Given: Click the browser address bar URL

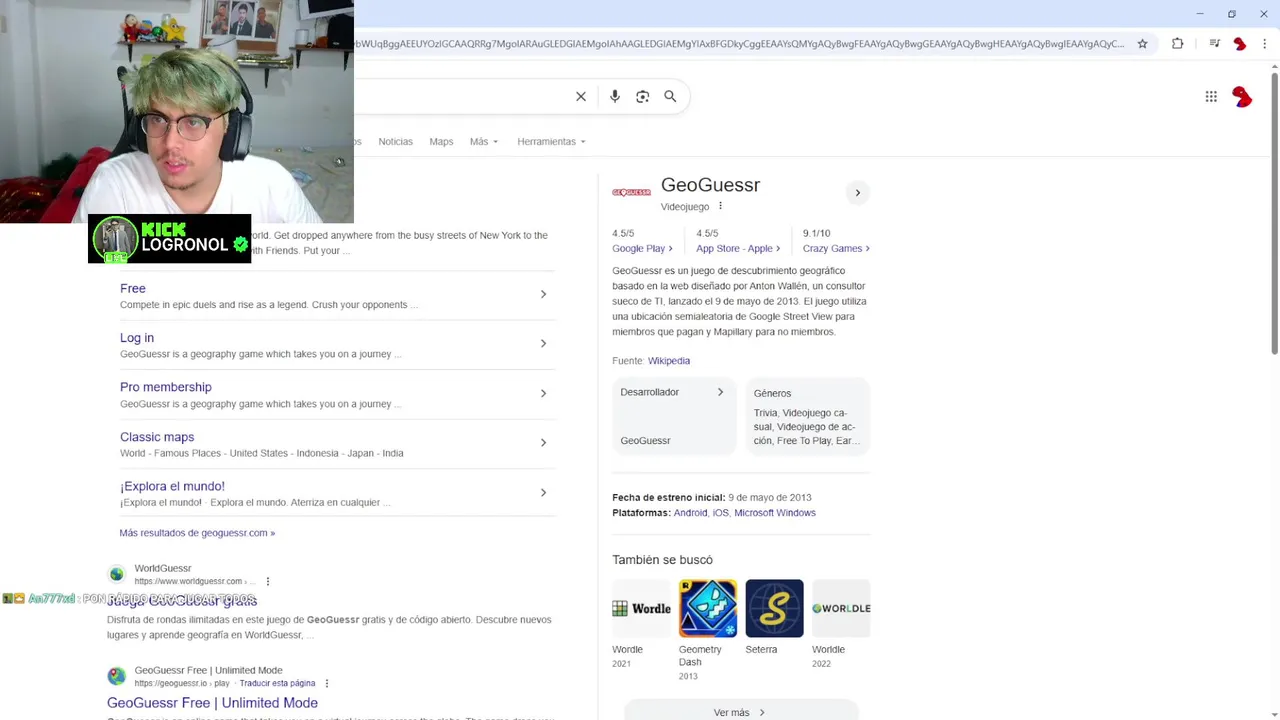Looking at the screenshot, I should click(x=739, y=44).
